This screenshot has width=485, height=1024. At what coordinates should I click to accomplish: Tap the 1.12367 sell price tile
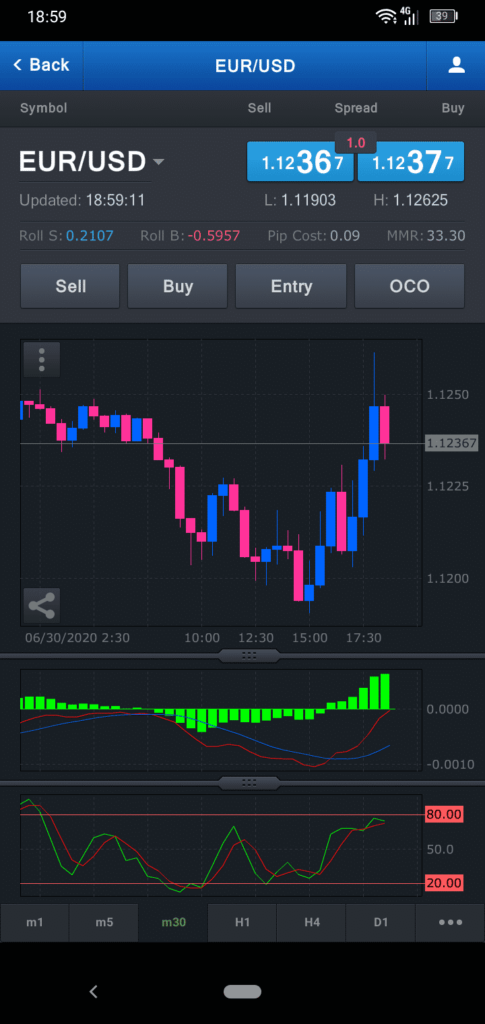tap(300, 162)
